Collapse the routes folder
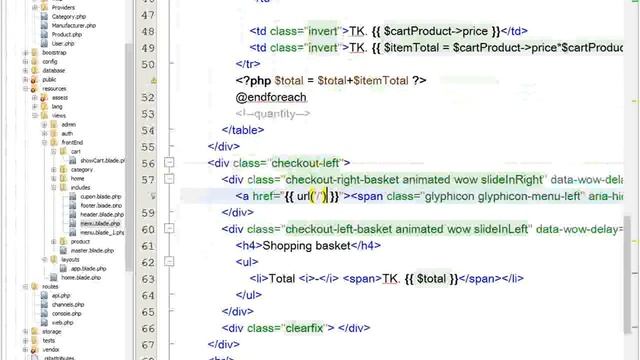This screenshot has width=640, height=360. 25,287
